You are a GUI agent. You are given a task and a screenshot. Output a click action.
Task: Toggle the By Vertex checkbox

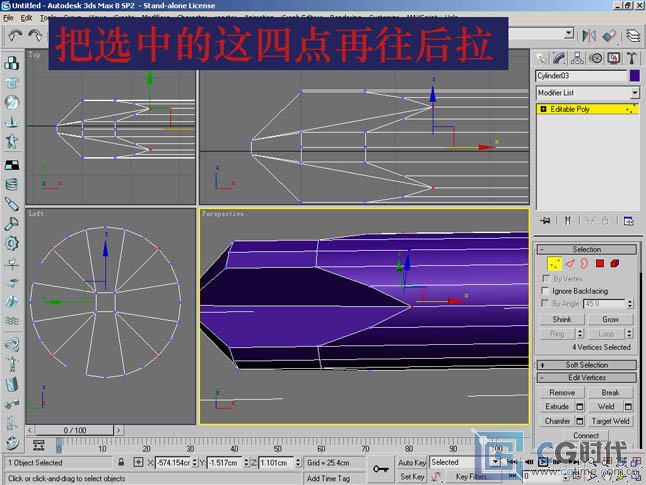546,279
